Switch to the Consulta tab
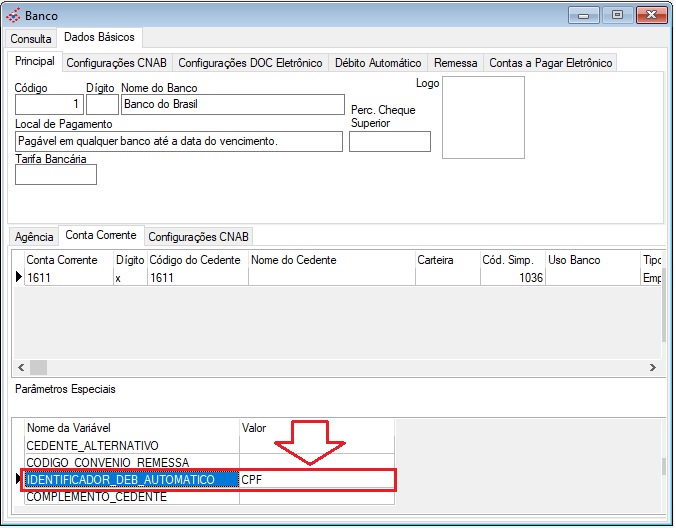 tap(31, 39)
